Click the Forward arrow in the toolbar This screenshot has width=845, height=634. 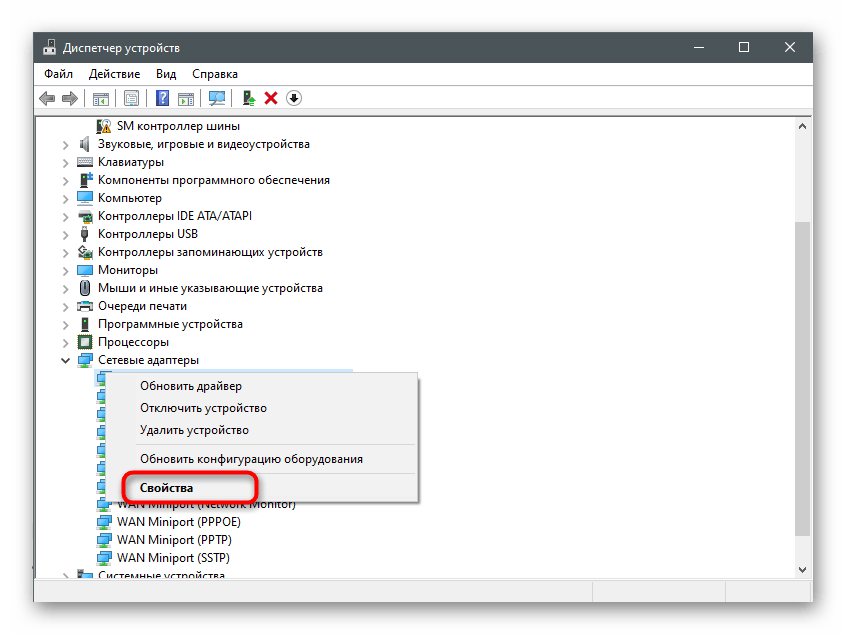69,98
